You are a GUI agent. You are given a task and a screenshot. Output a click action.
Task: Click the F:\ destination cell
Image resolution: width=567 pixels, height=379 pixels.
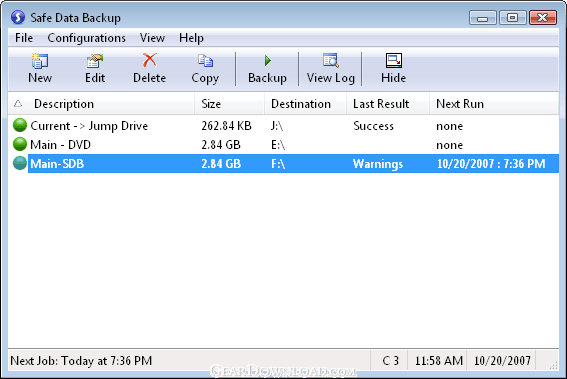point(278,164)
